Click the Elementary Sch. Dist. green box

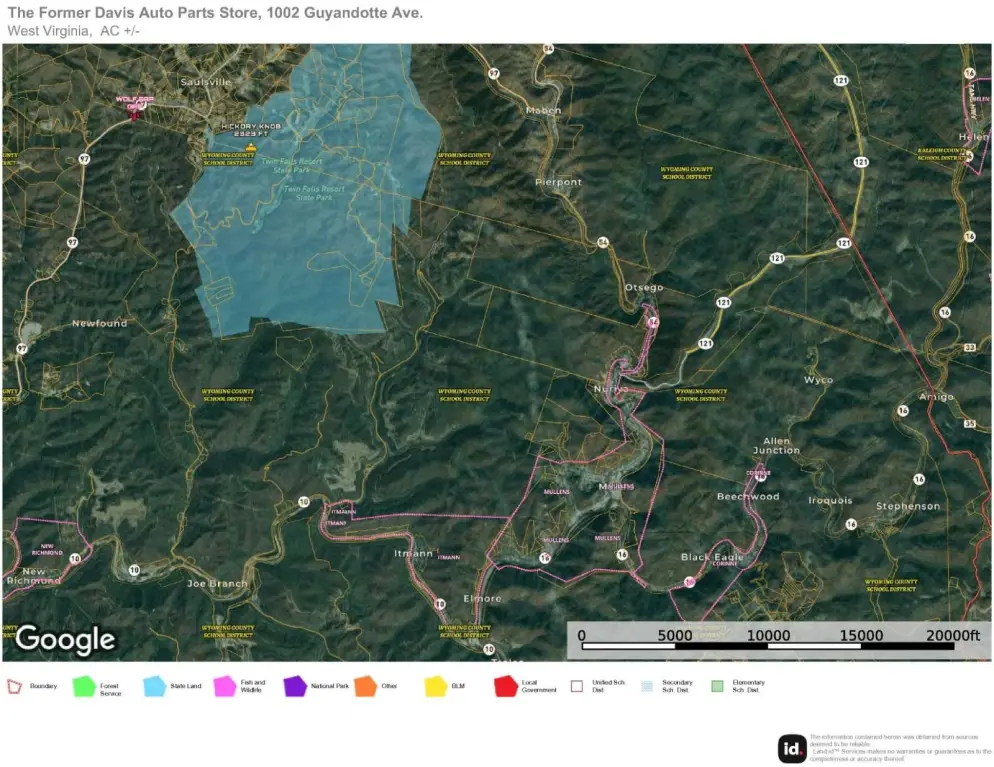pyautogui.click(x=716, y=687)
